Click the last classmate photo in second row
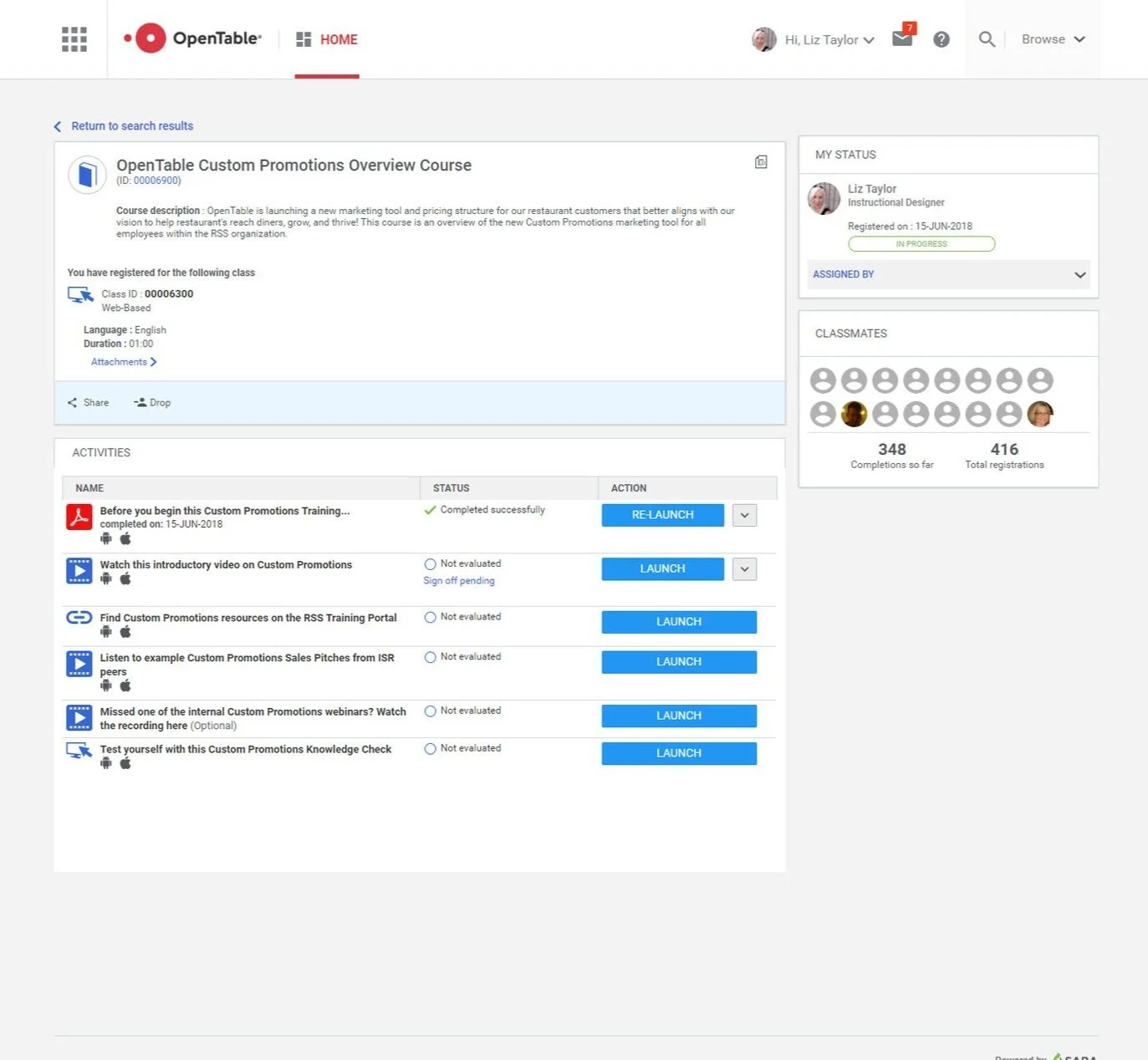1148x1060 pixels. 1040,414
